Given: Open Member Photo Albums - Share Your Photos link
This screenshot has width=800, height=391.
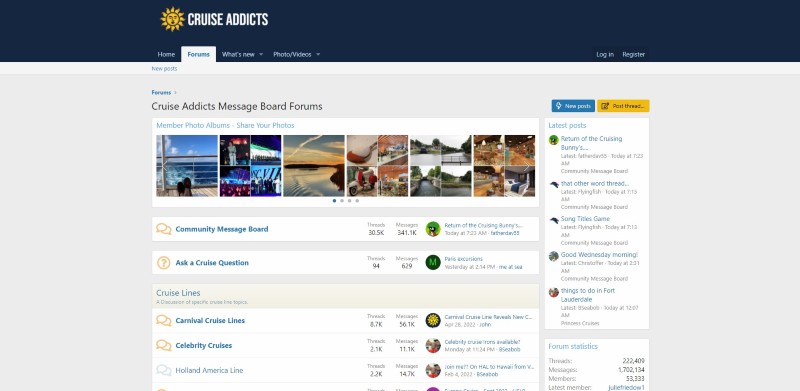Looking at the screenshot, I should (225, 125).
